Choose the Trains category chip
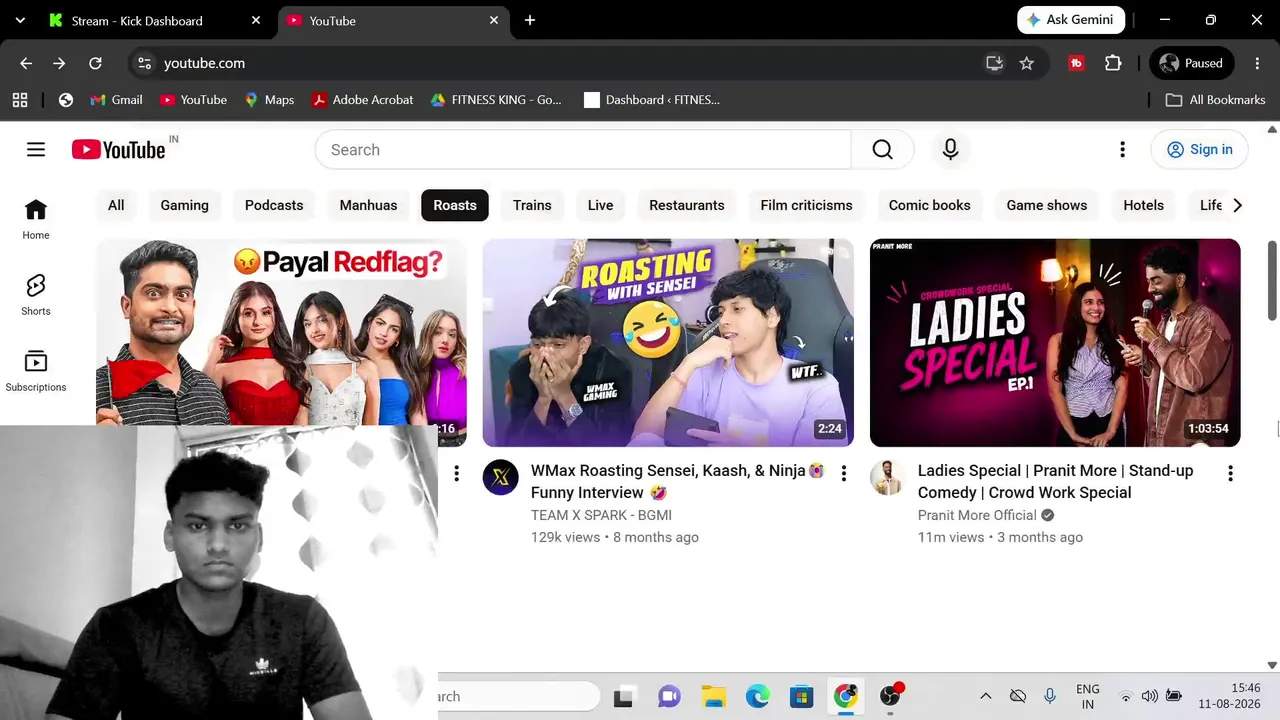Screen dimensions: 1280x720 pyautogui.click(x=532, y=205)
